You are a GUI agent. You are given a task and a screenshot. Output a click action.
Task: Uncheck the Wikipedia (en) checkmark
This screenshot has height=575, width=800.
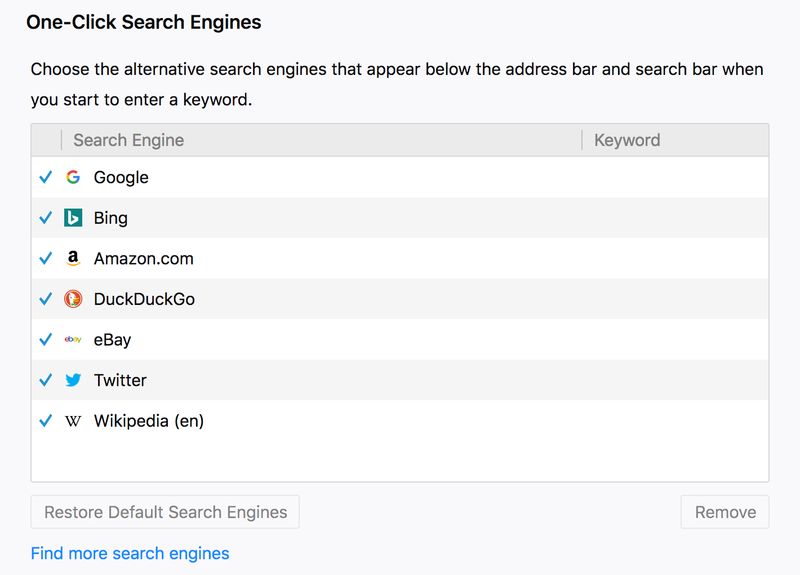46,421
